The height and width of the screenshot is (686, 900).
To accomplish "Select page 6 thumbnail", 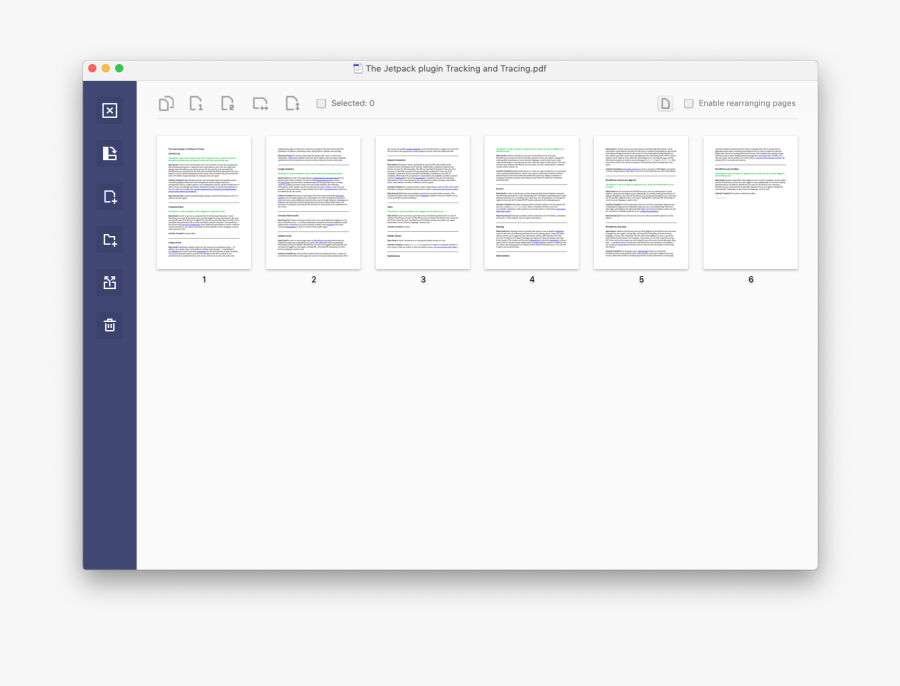I will pos(750,202).
